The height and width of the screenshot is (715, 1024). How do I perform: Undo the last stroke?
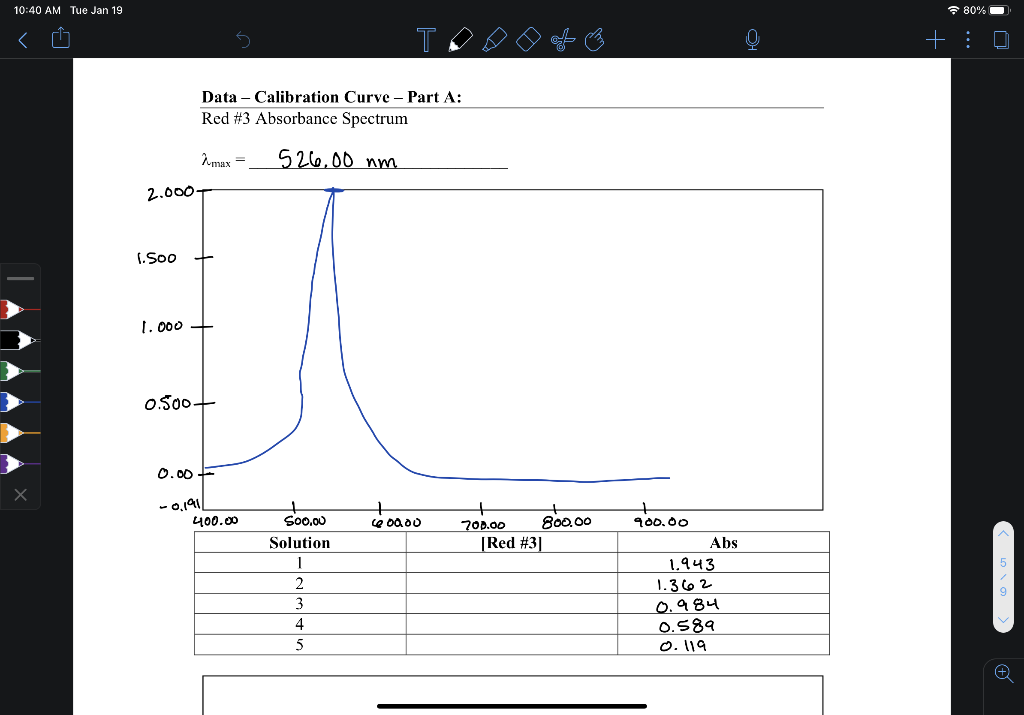243,40
